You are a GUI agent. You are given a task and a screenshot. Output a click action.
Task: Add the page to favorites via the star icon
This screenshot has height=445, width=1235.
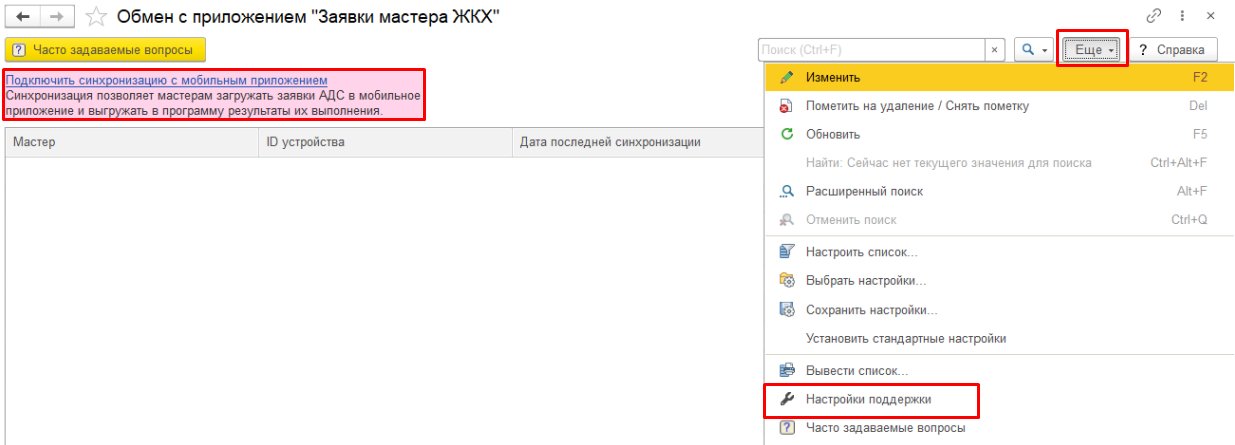pyautogui.click(x=96, y=16)
